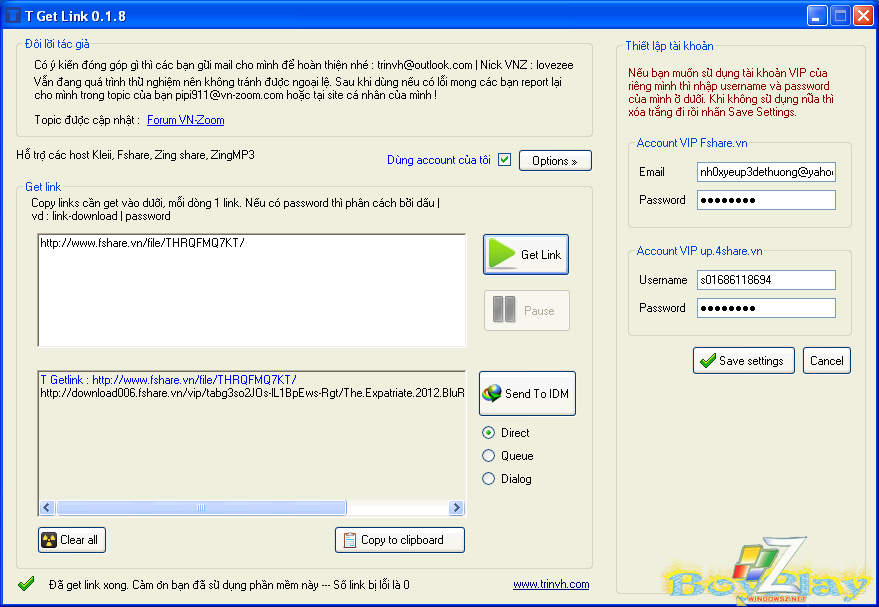The image size is (879, 607).
Task: Select the Queue radio option
Action: point(488,456)
